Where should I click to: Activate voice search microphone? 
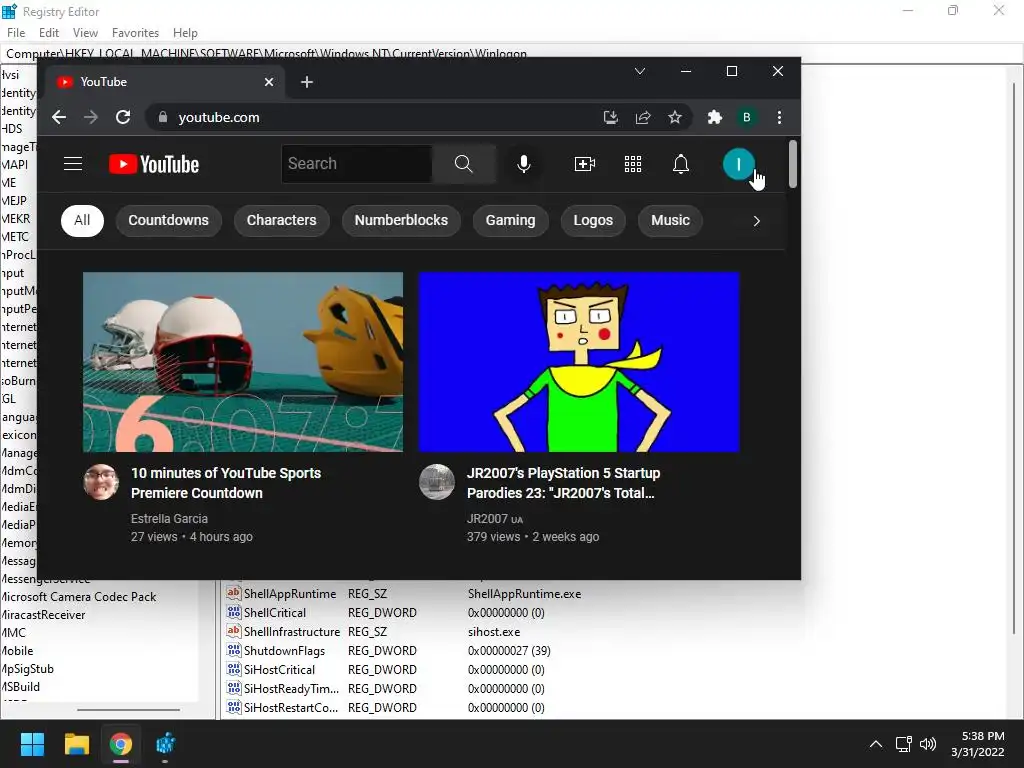[x=524, y=163]
